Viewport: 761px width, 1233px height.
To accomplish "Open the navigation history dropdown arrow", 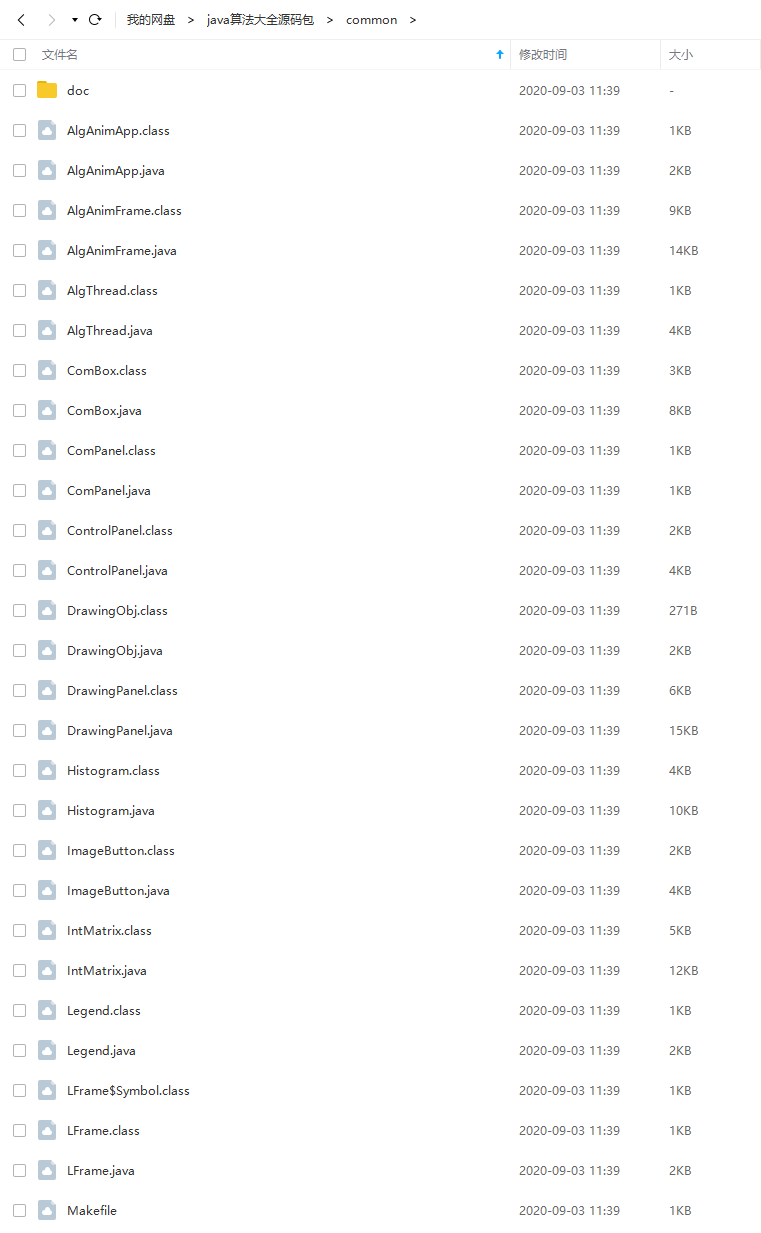I will click(75, 20).
